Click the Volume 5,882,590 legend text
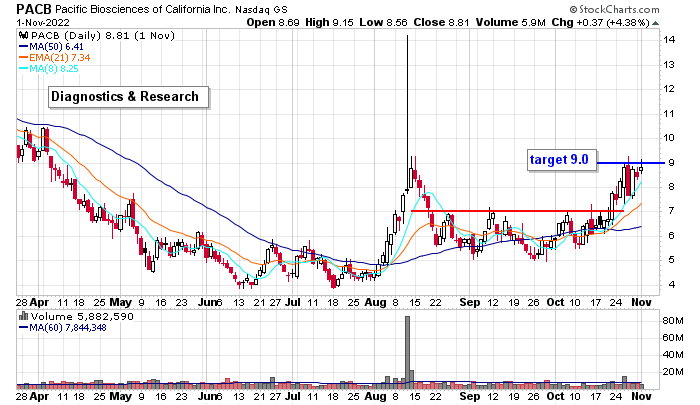 (82, 317)
